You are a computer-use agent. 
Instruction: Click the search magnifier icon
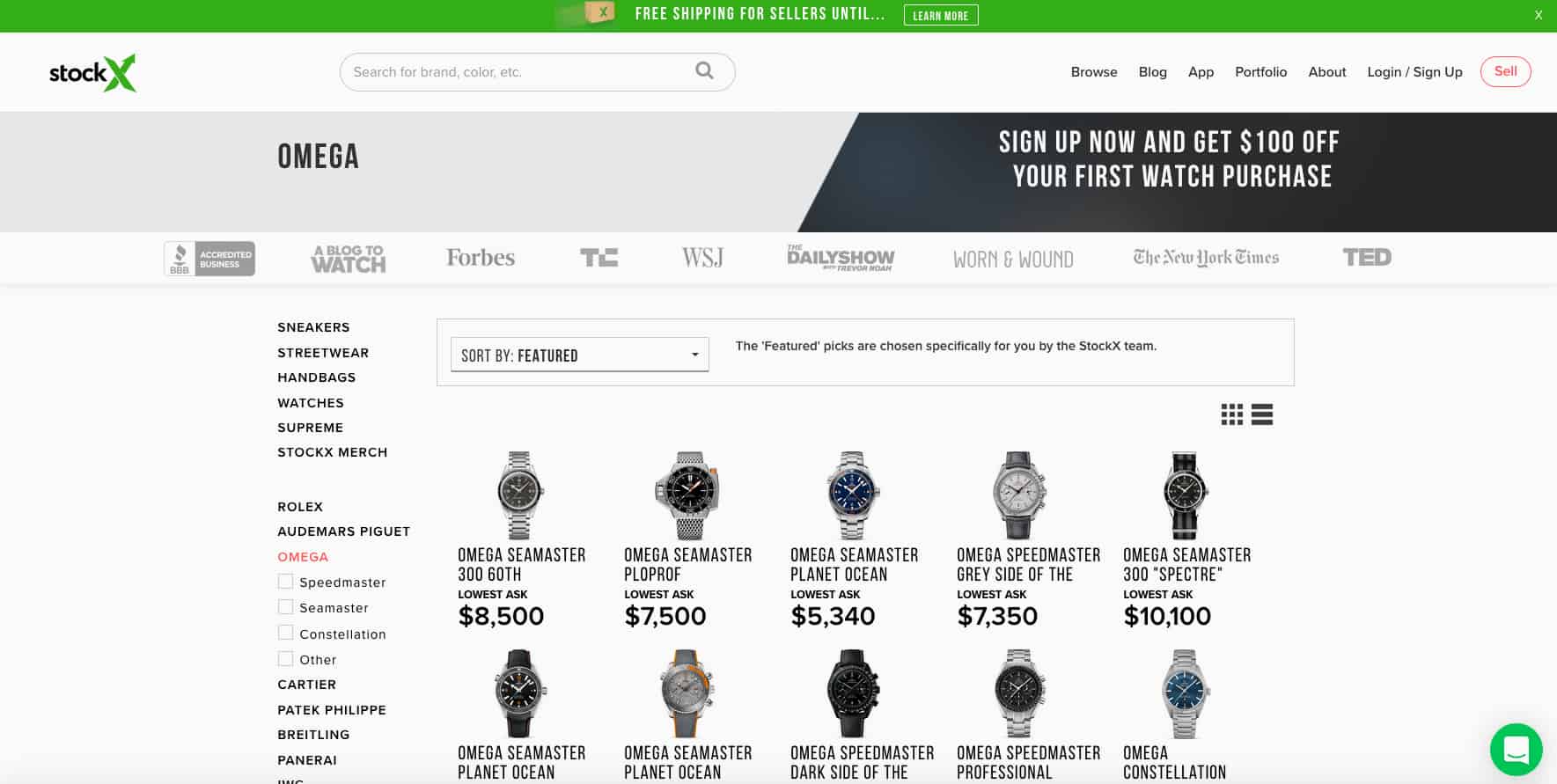click(x=704, y=70)
